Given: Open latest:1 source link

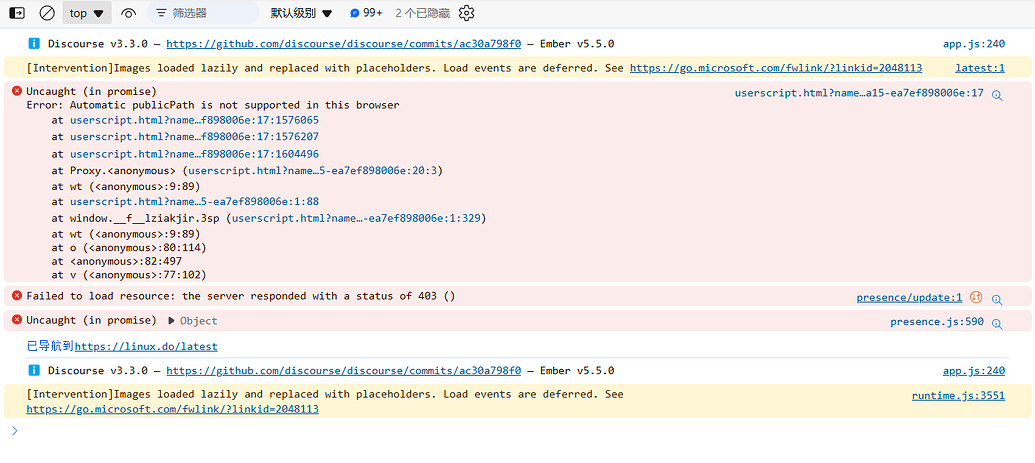Looking at the screenshot, I should (980, 68).
